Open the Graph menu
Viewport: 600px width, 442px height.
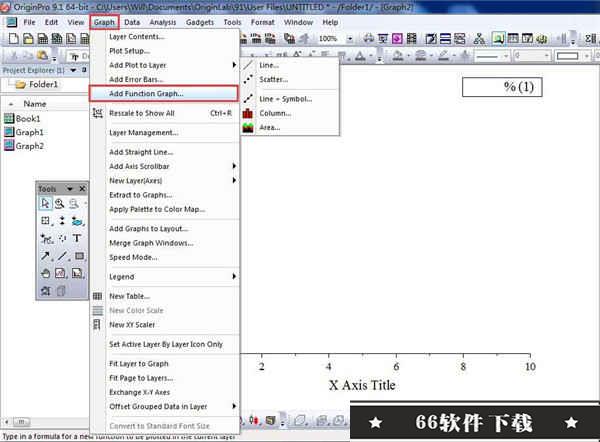point(104,22)
